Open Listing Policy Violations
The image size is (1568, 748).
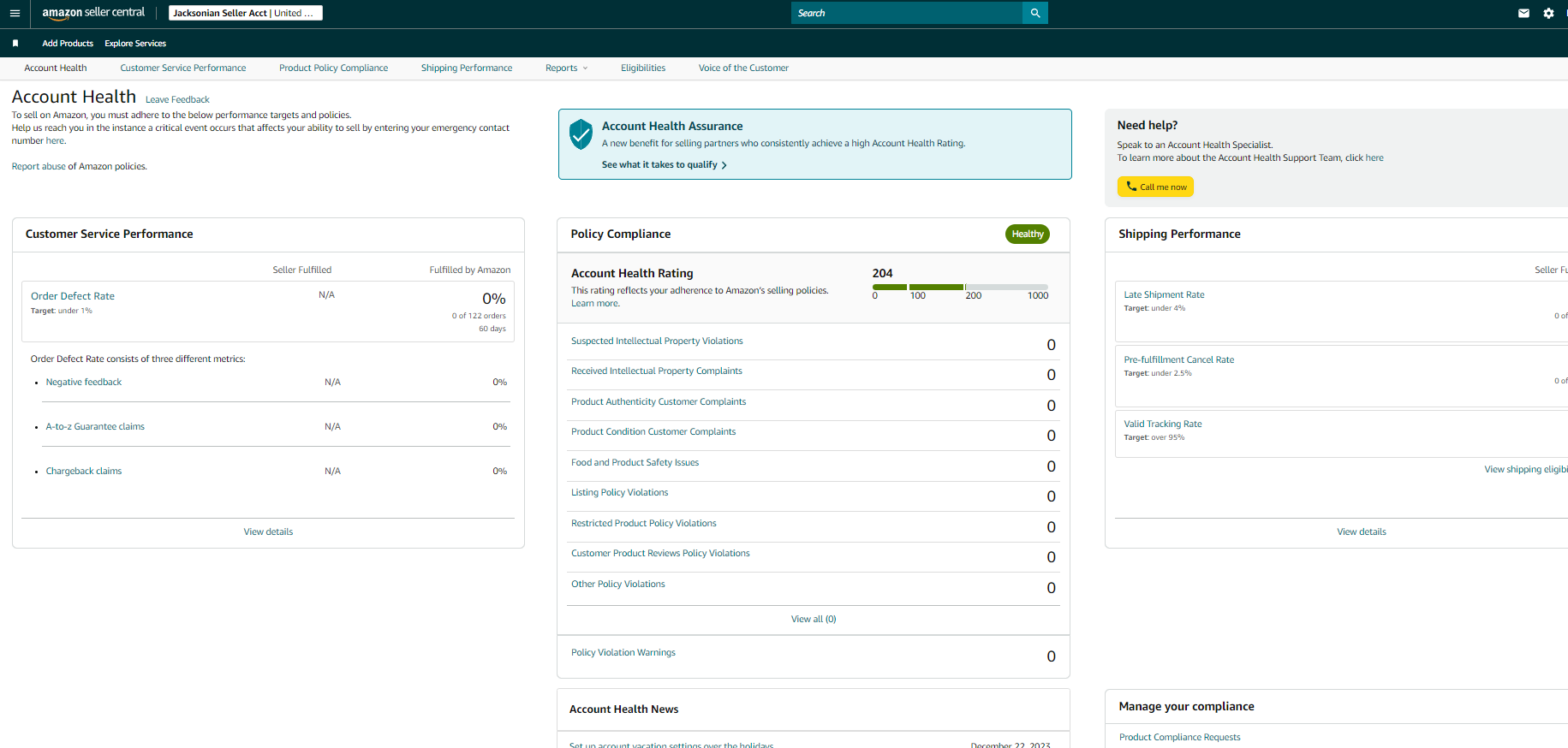coord(620,492)
